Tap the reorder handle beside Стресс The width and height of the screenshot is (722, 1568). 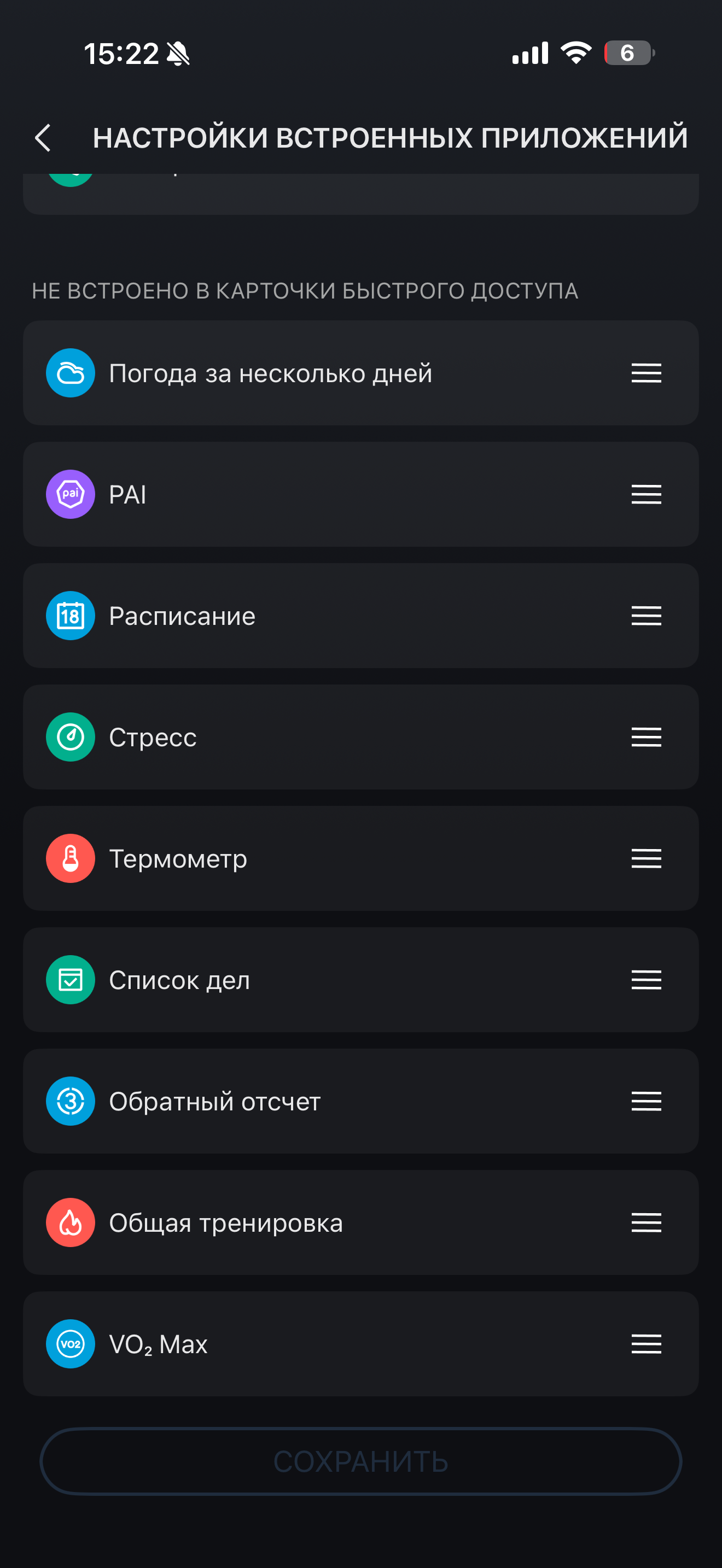pos(646,737)
